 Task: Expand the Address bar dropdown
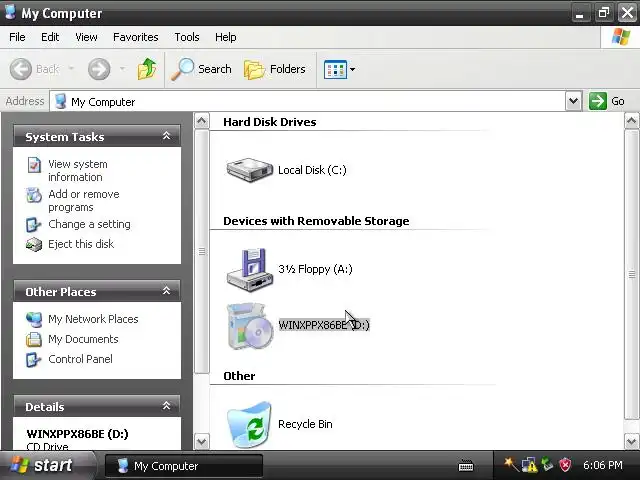(x=573, y=101)
